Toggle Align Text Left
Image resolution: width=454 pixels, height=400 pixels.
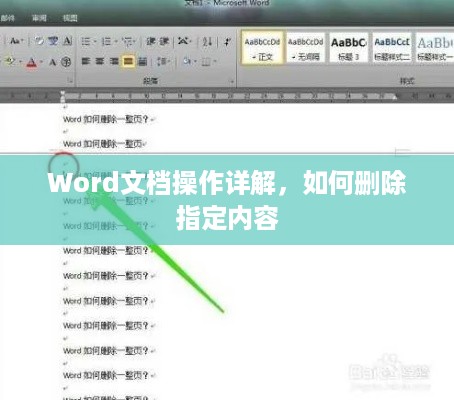pos(86,61)
